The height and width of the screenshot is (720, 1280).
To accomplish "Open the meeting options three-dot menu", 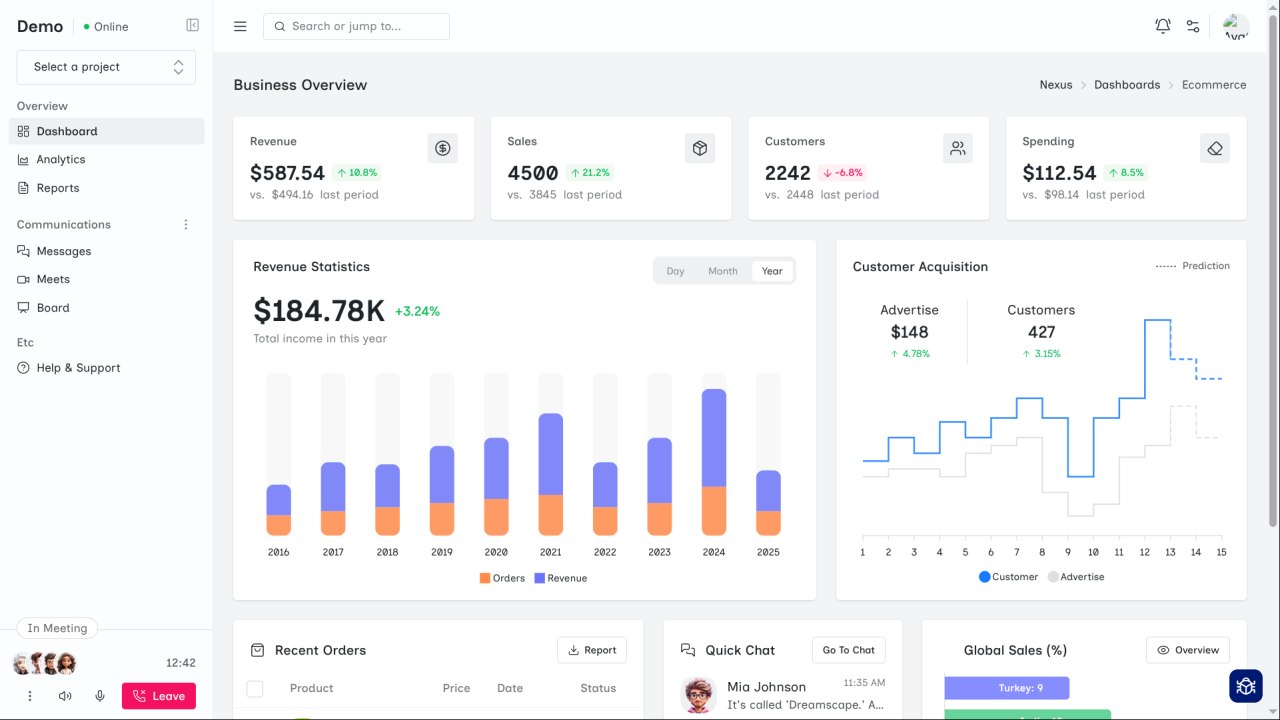I will pyautogui.click(x=29, y=695).
